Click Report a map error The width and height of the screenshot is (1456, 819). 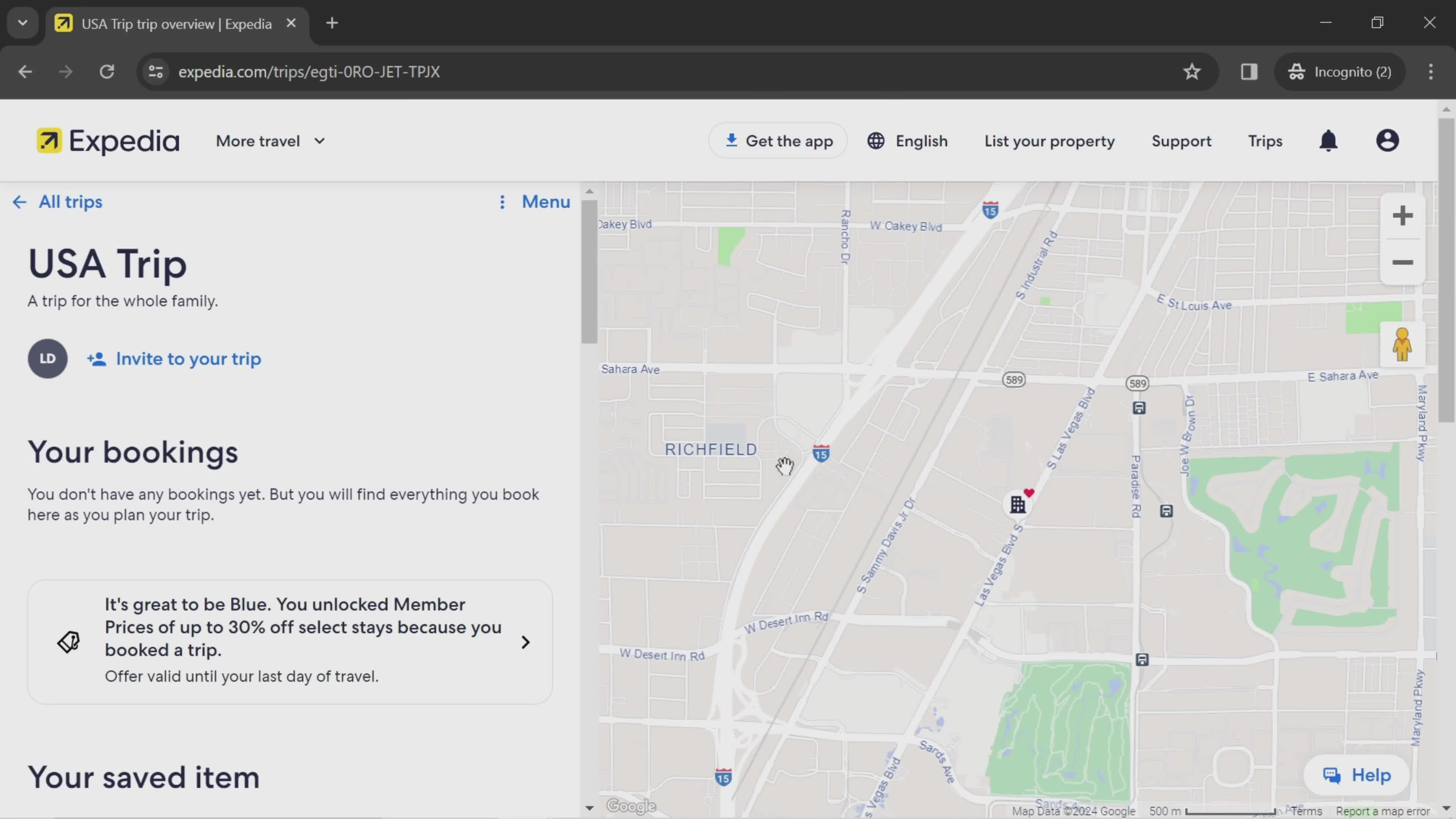coord(1382,811)
